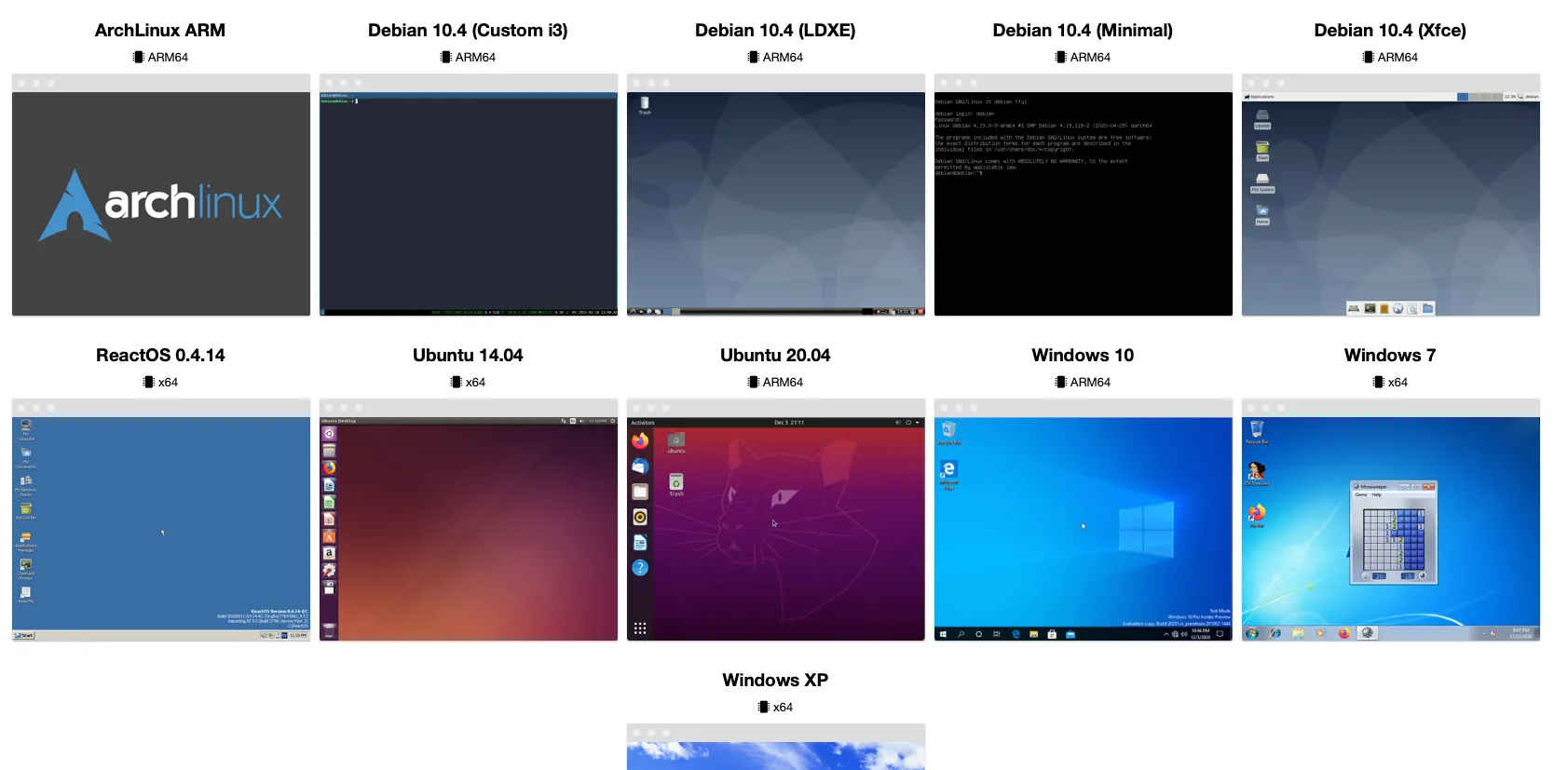Click the Windows 7 title

(1390, 355)
